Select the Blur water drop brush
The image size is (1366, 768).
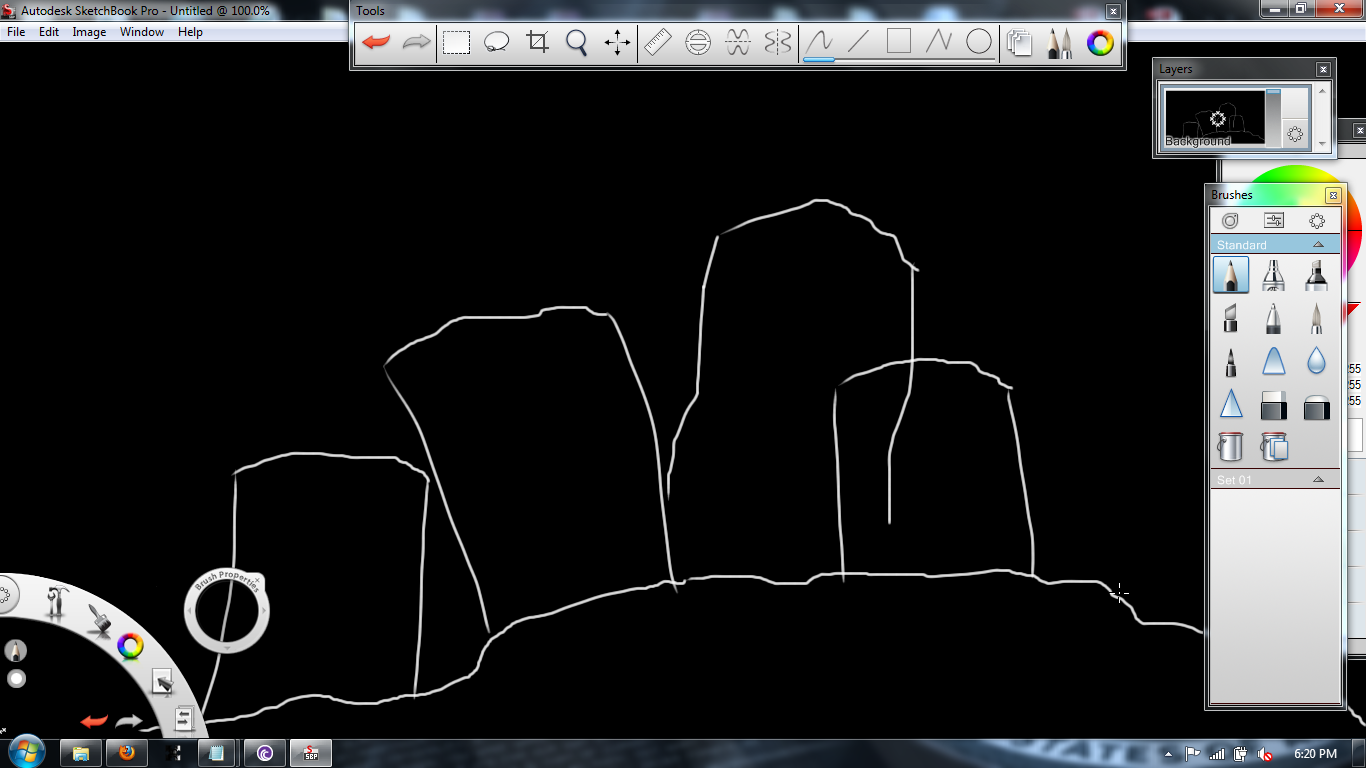click(x=1317, y=361)
